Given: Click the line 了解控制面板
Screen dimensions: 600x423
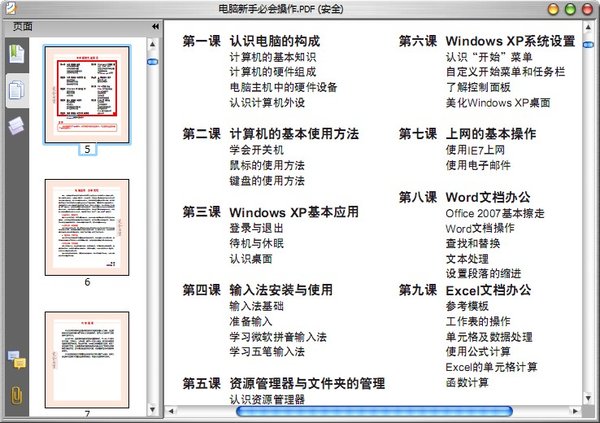Looking at the screenshot, I should pyautogui.click(x=478, y=87).
